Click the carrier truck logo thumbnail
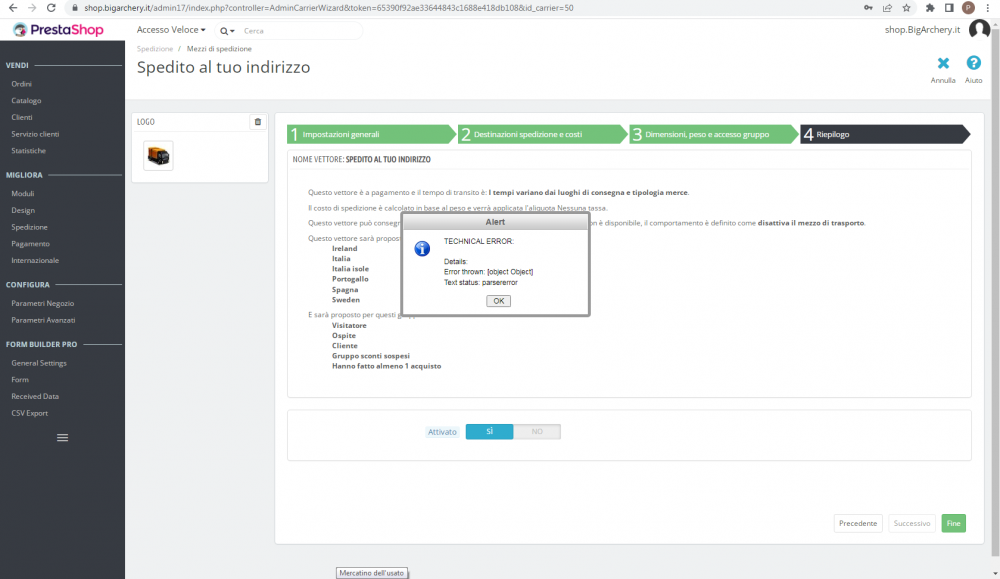The width and height of the screenshot is (1000, 579). 158,156
